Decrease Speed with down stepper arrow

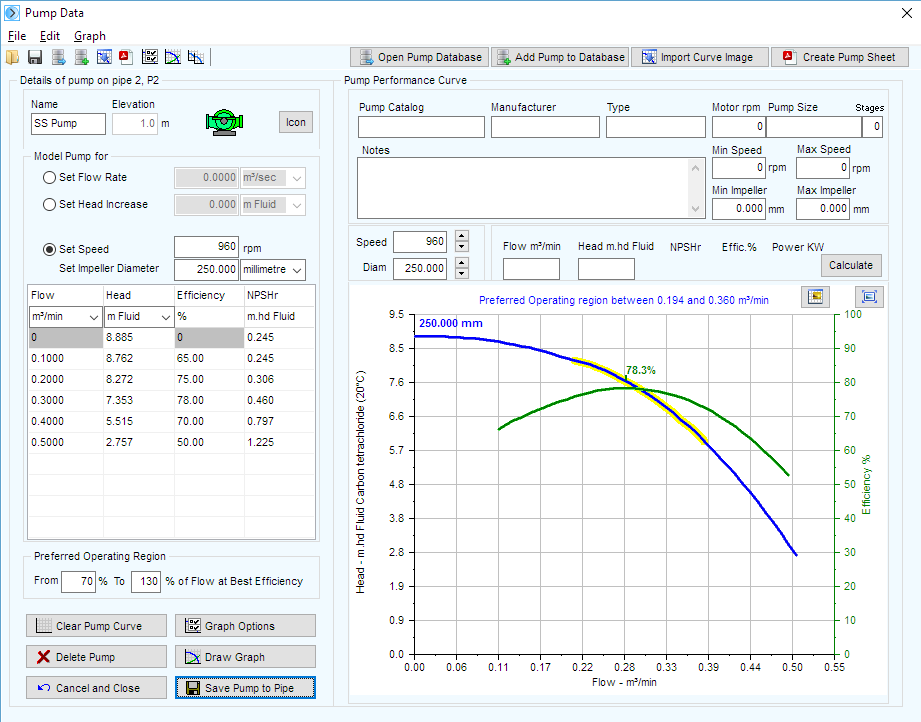pyautogui.click(x=462, y=247)
